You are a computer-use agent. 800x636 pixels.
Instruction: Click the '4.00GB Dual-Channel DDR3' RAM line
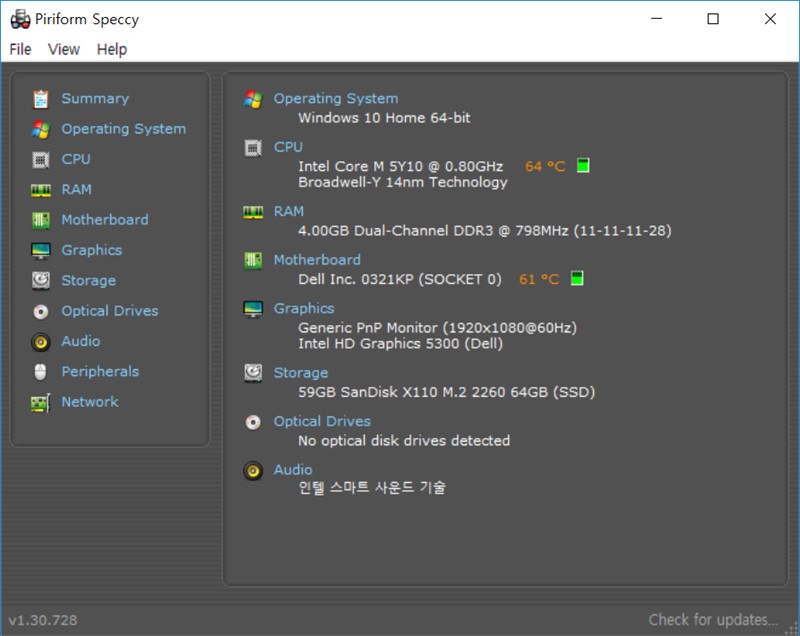485,231
